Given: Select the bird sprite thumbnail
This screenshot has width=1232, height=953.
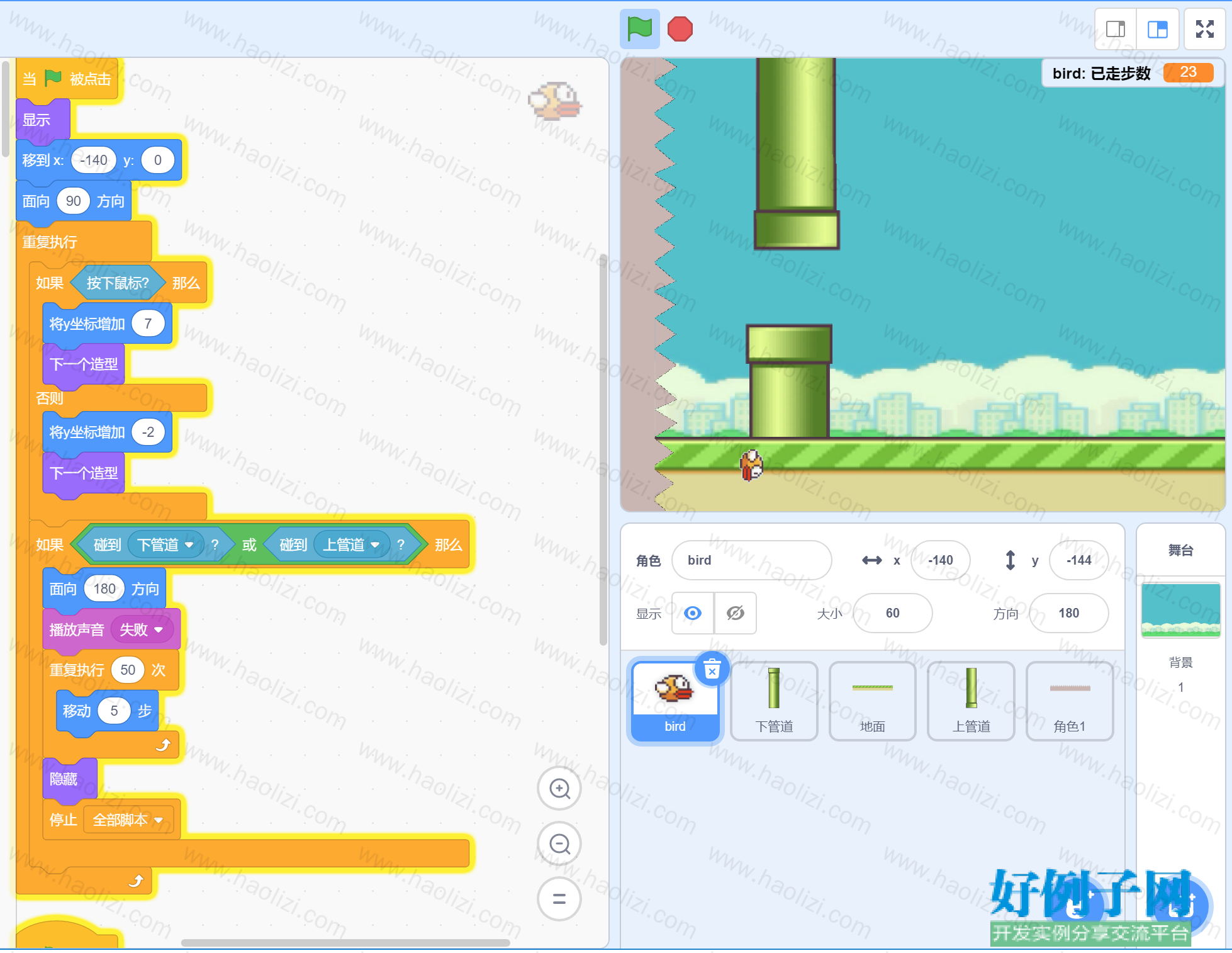Looking at the screenshot, I should click(675, 701).
